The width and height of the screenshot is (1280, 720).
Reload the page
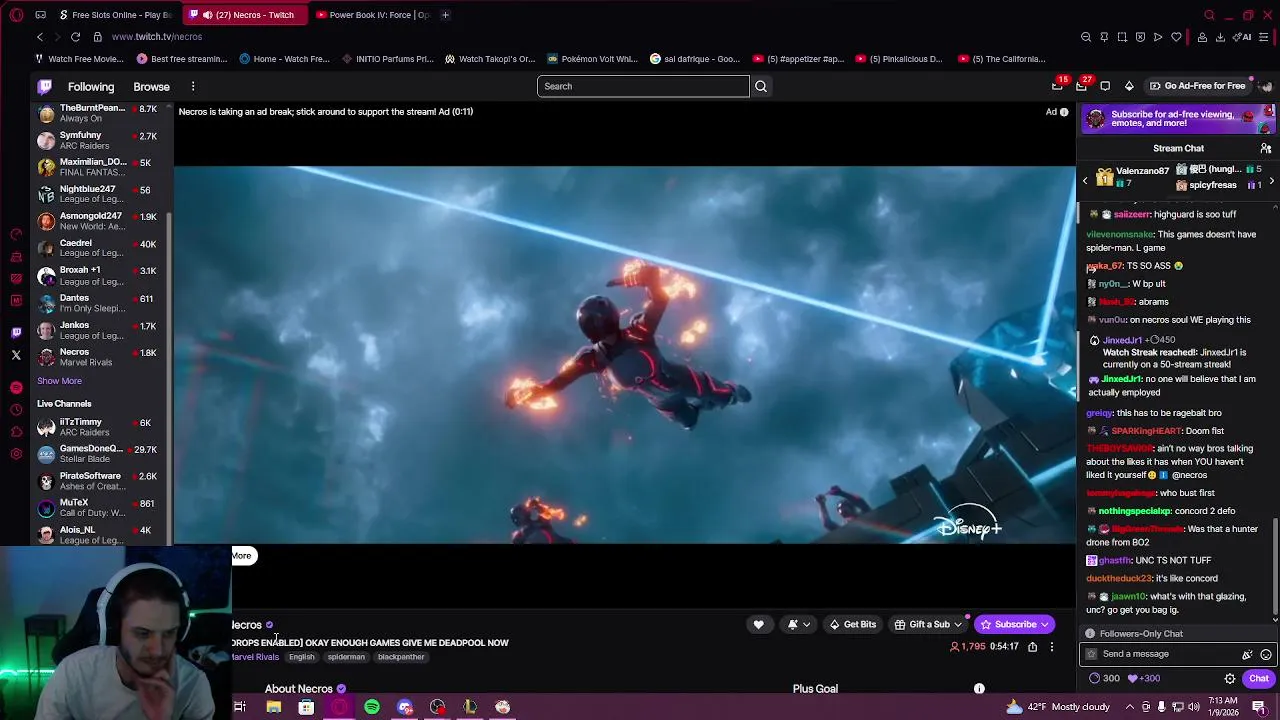point(75,37)
